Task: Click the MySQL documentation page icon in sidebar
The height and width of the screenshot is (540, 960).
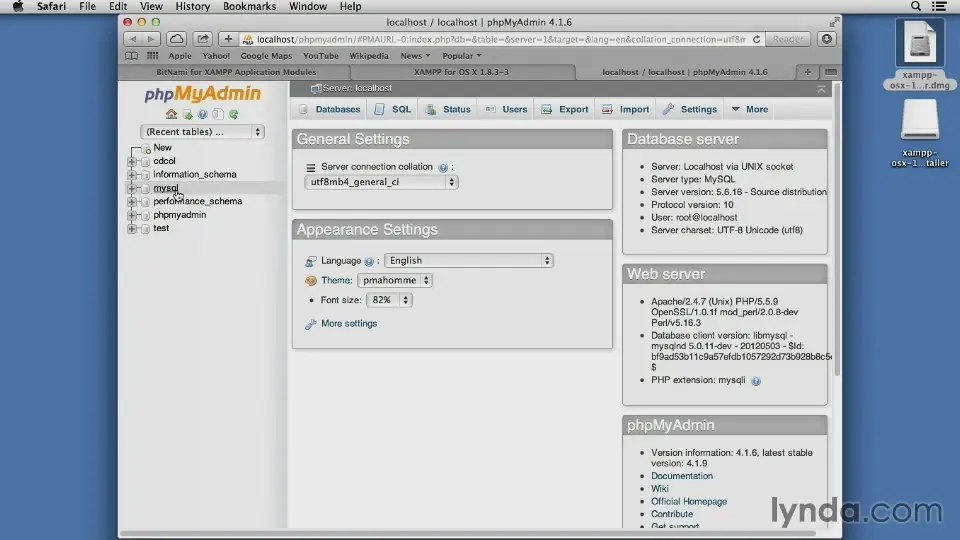Action: click(218, 114)
